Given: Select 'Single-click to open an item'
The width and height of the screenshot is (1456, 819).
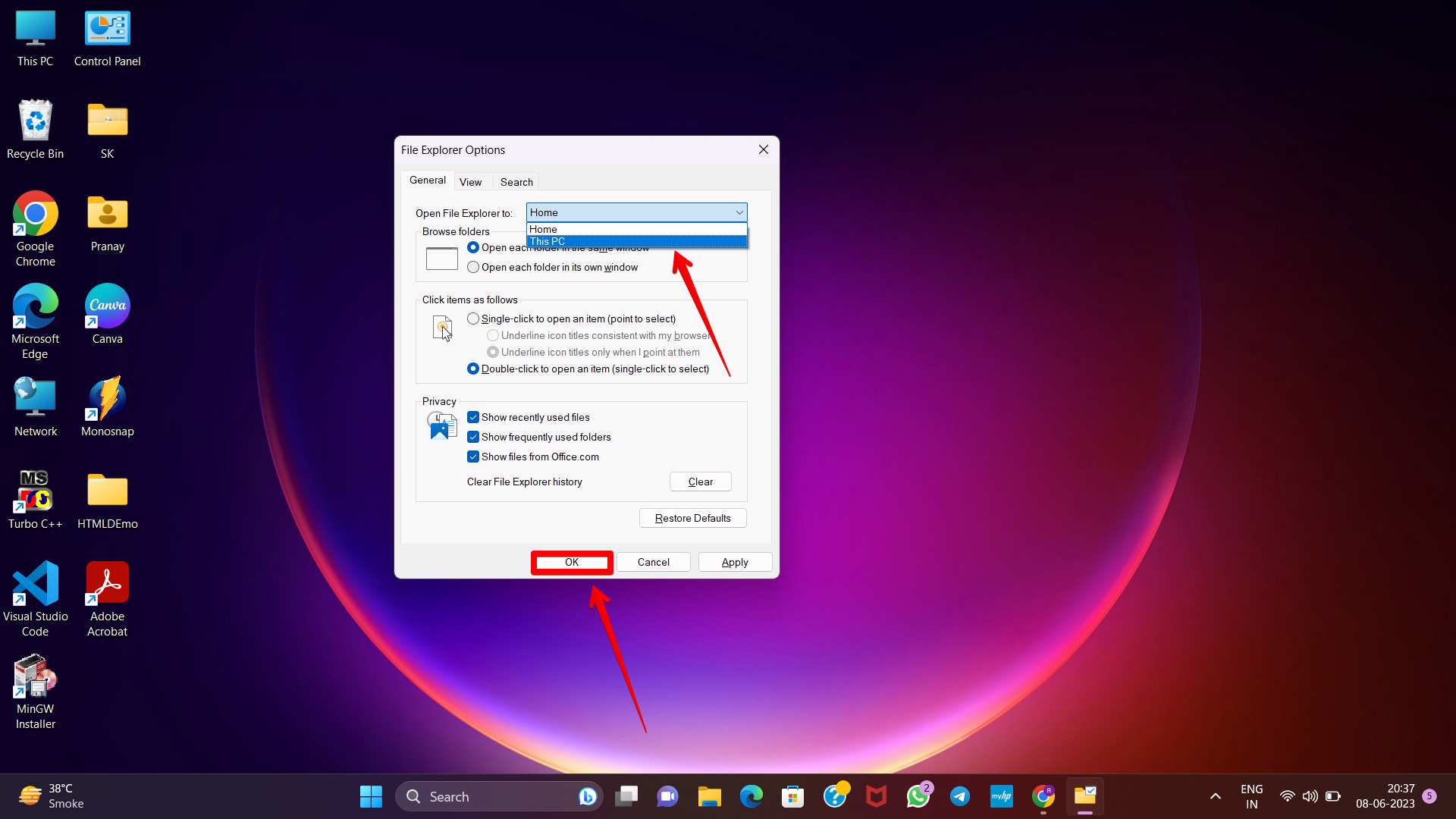Looking at the screenshot, I should (473, 318).
